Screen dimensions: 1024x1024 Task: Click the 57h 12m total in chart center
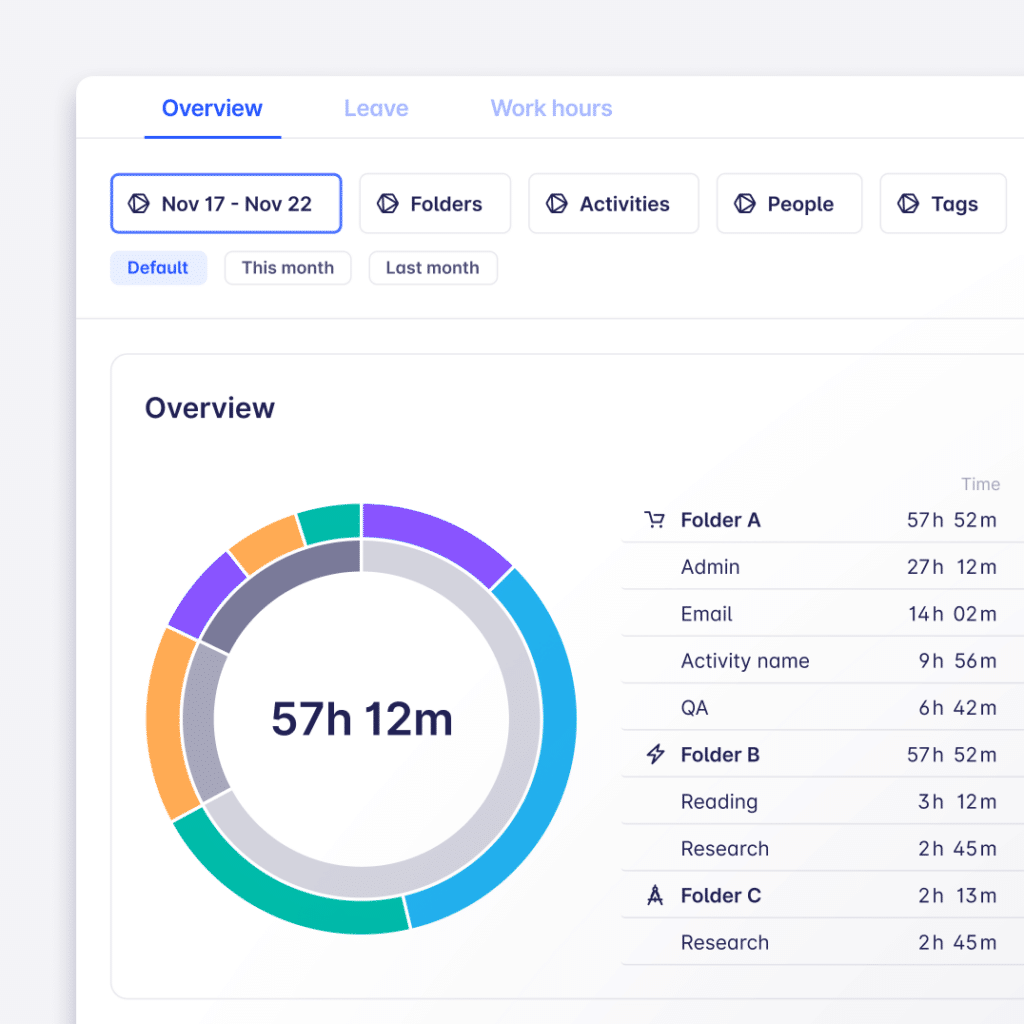coord(362,720)
